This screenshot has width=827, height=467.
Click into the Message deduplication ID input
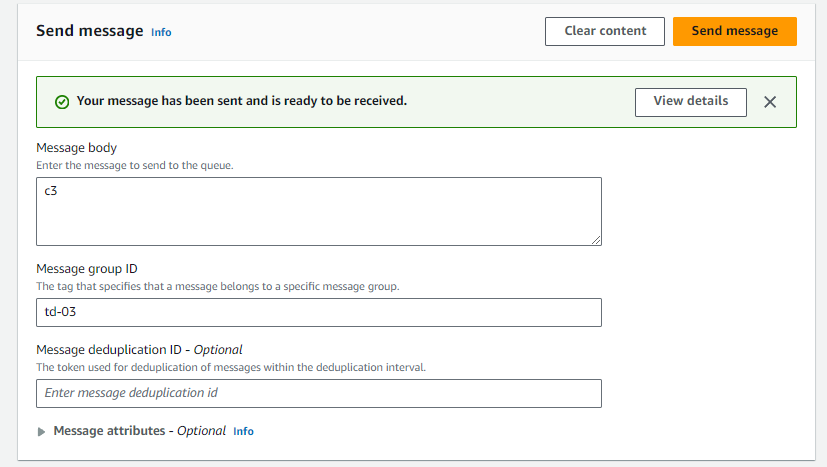[318, 393]
